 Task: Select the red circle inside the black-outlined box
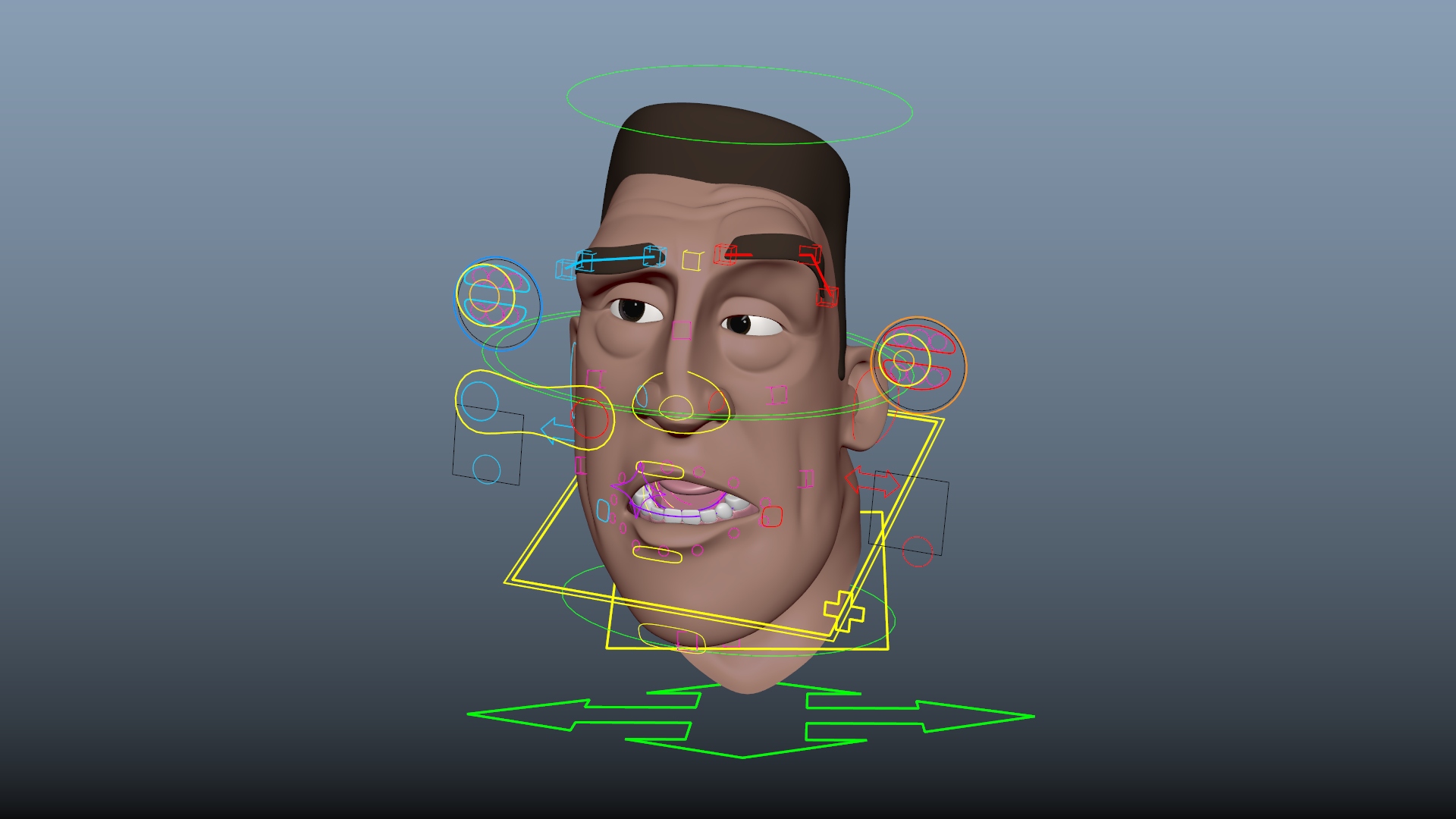[917, 551]
